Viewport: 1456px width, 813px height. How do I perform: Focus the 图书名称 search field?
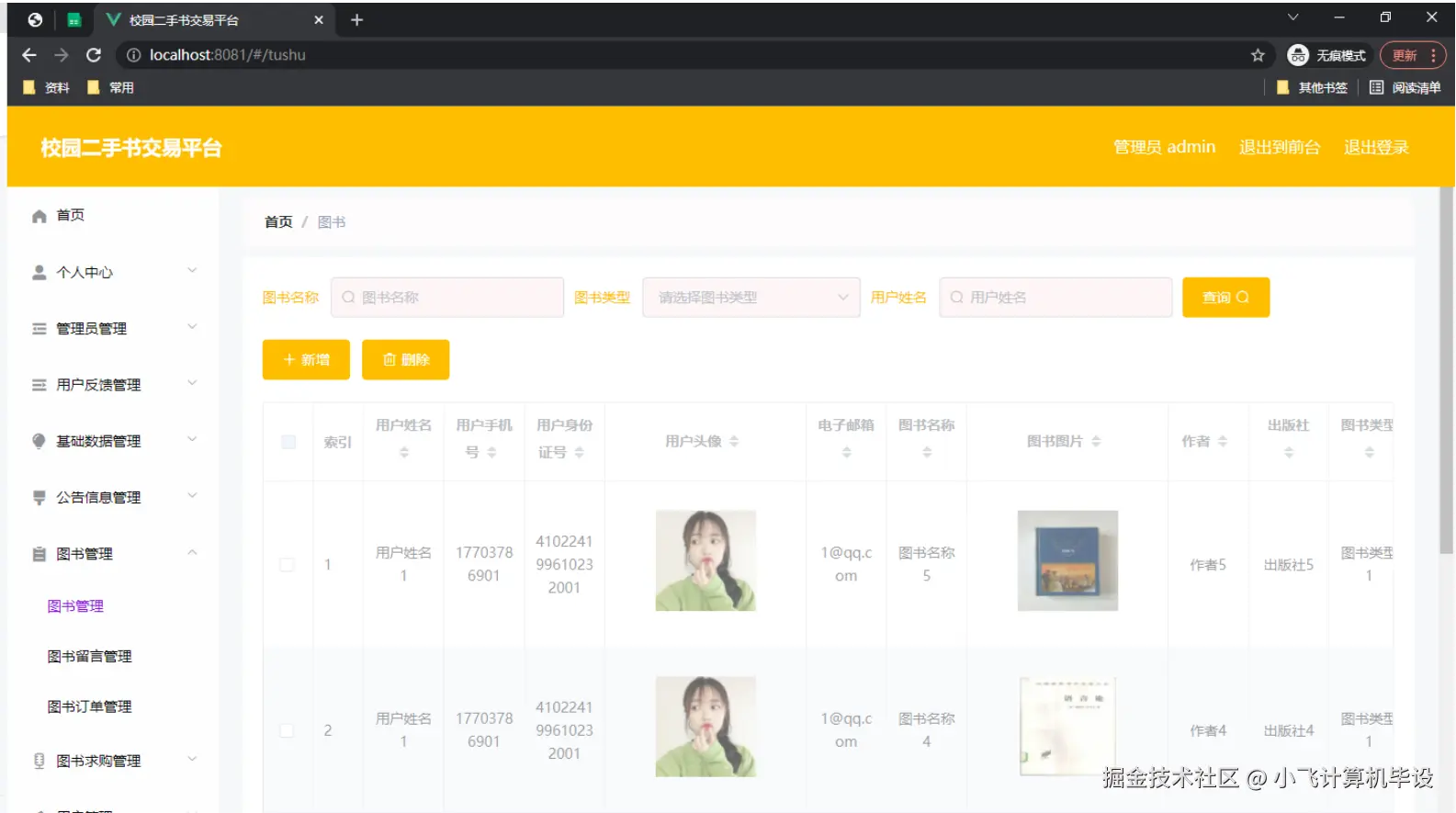coord(447,298)
